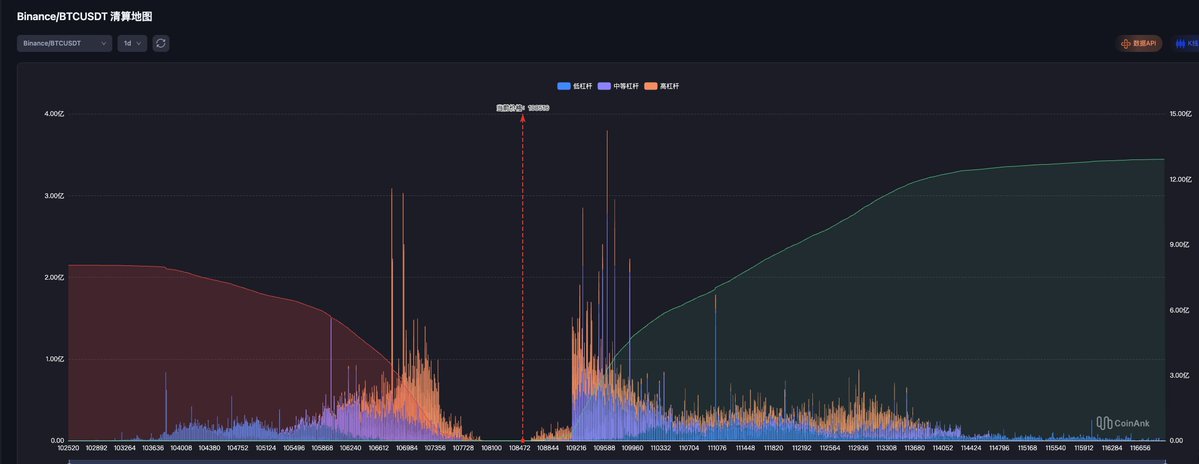
Task: Toggle the 低杠杆 legend series
Action: [576, 86]
